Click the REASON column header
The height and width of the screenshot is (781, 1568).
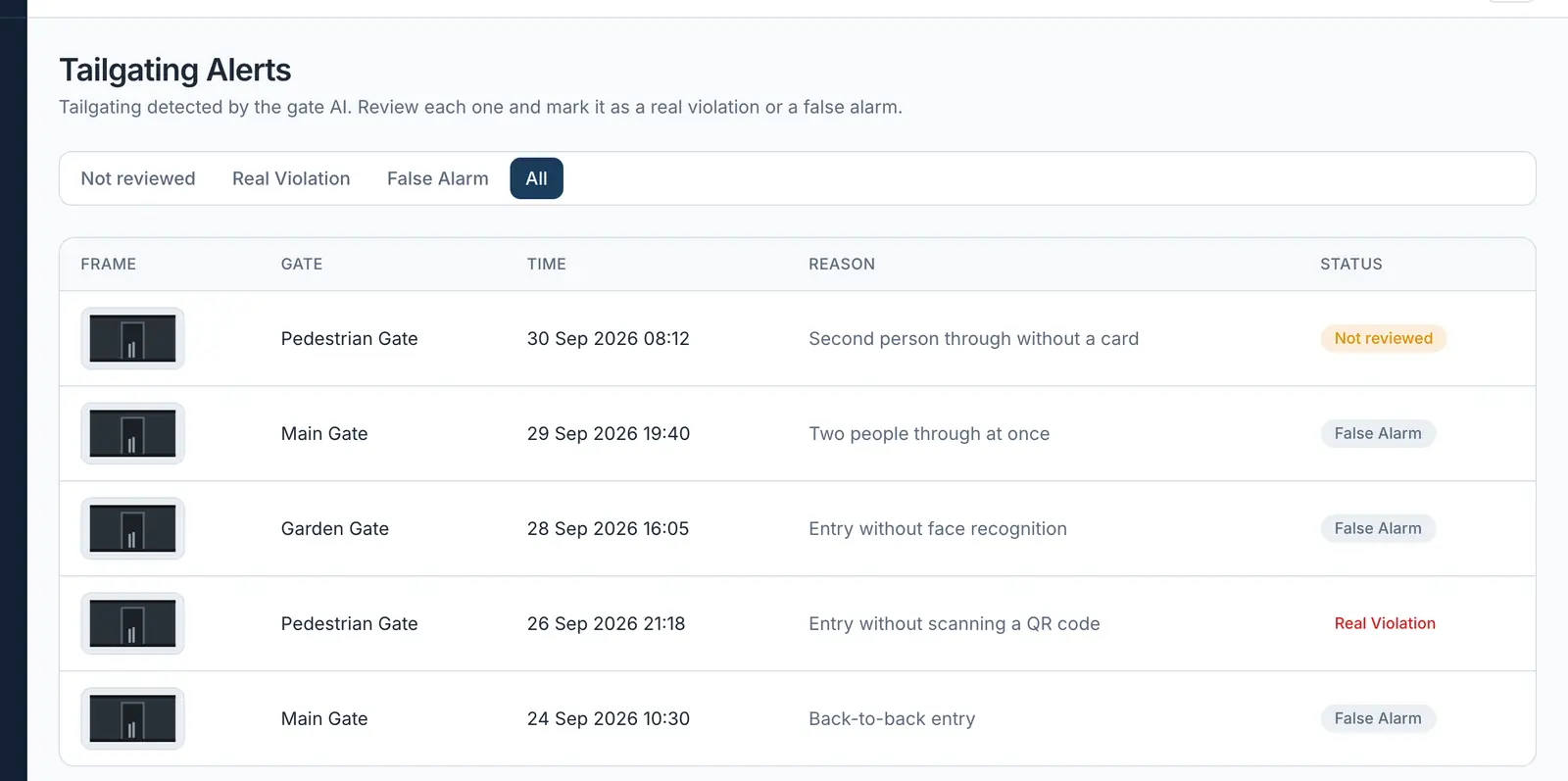842,264
